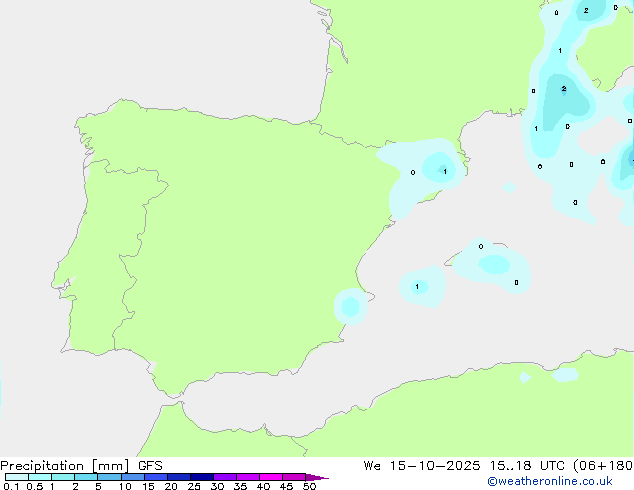Choose the 40–45 mm magenta legend swatch
Viewport: 634px width, 490px height.
pos(271,477)
